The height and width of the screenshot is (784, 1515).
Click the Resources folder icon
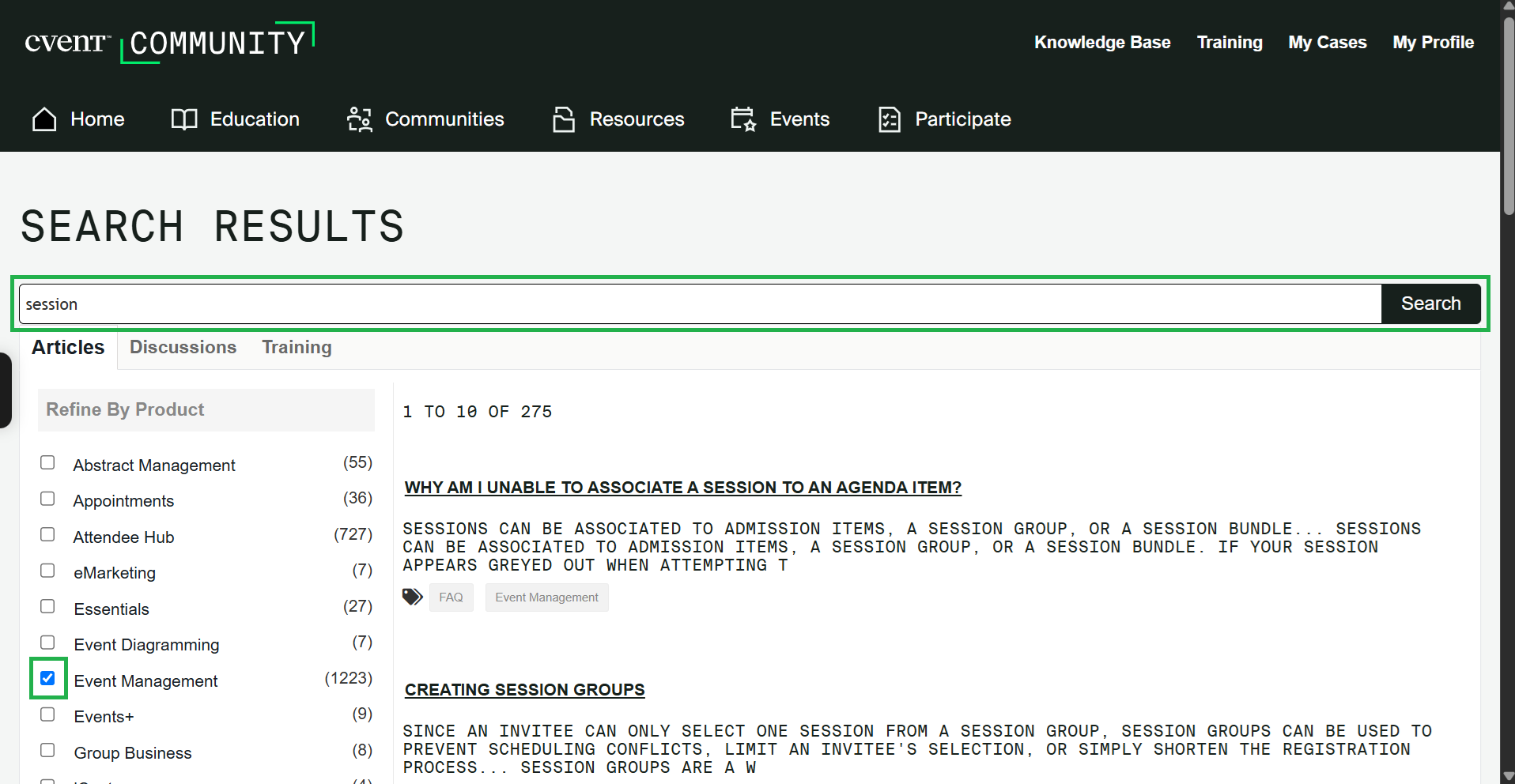point(564,119)
